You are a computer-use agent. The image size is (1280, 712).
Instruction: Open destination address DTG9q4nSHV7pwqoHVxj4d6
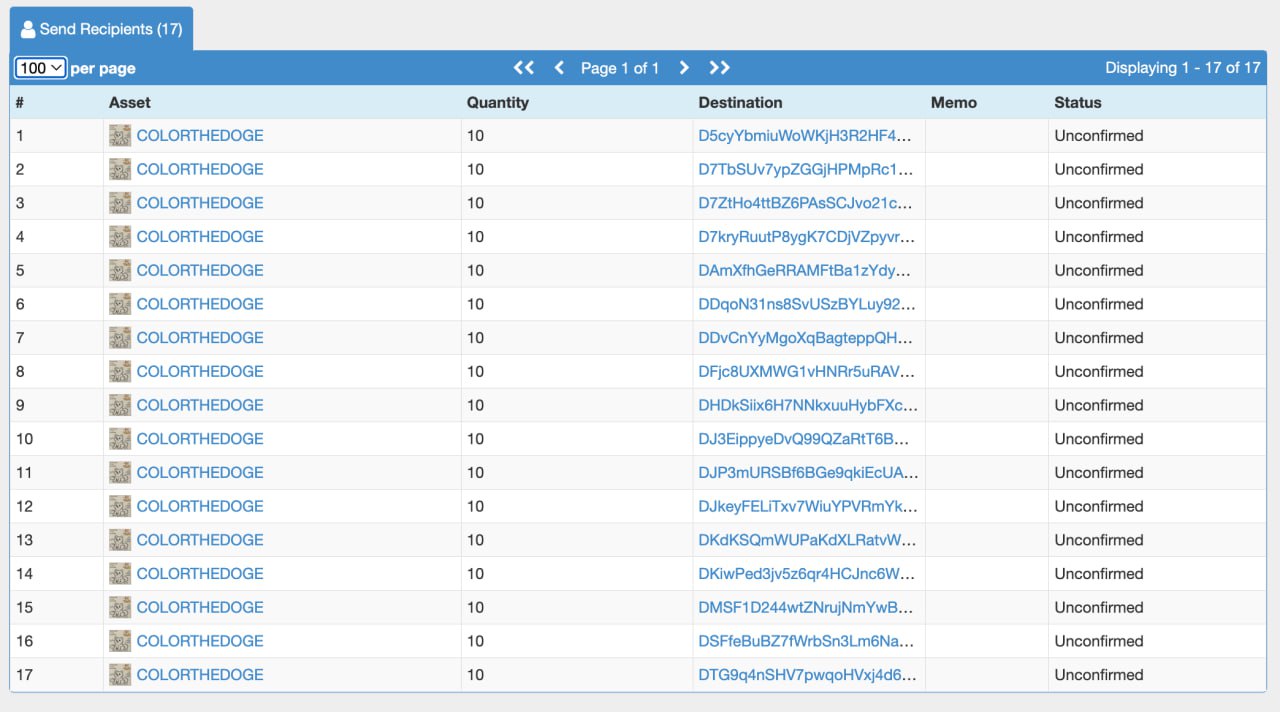[807, 675]
